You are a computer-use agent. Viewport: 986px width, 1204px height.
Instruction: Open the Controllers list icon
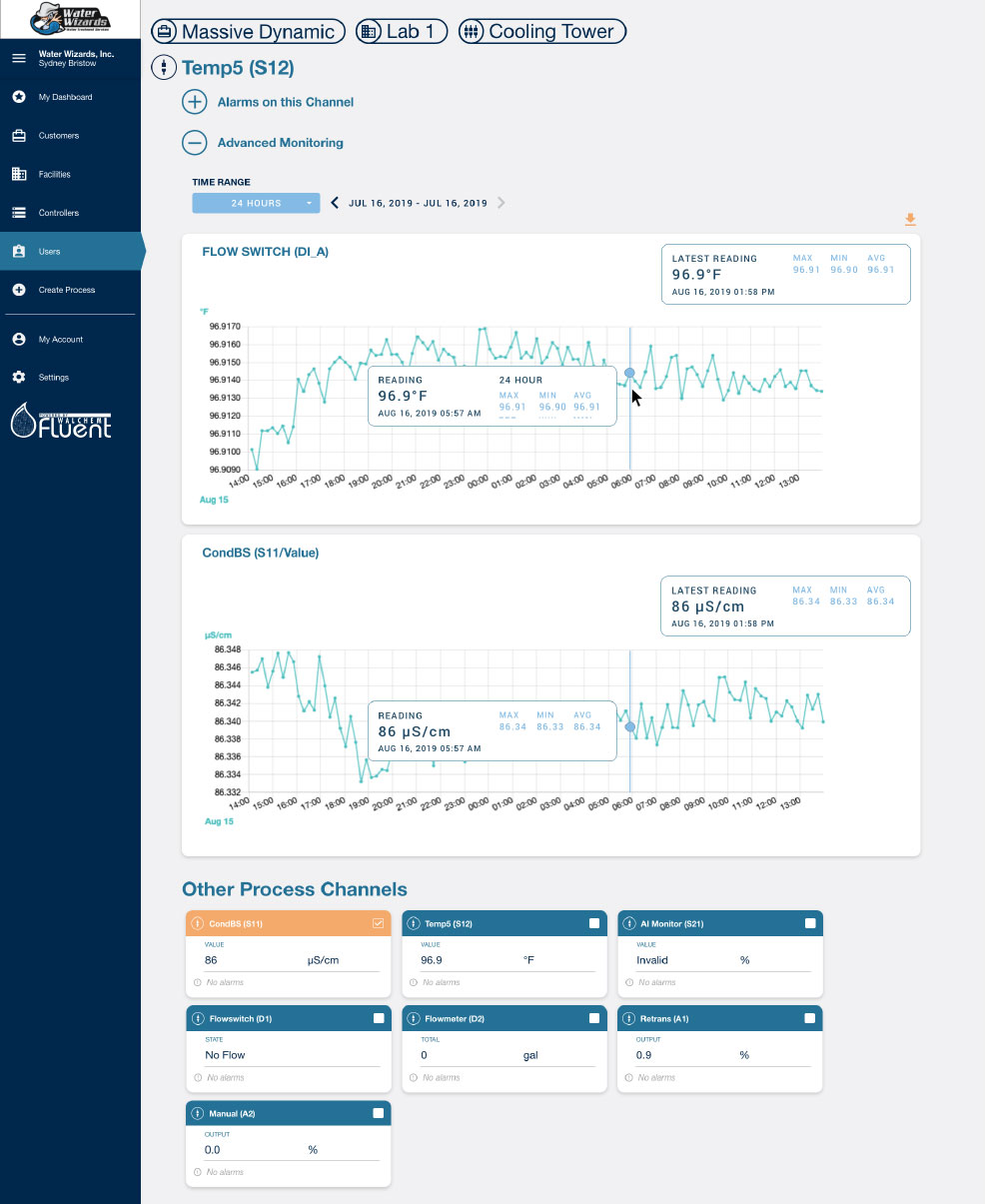coord(19,212)
